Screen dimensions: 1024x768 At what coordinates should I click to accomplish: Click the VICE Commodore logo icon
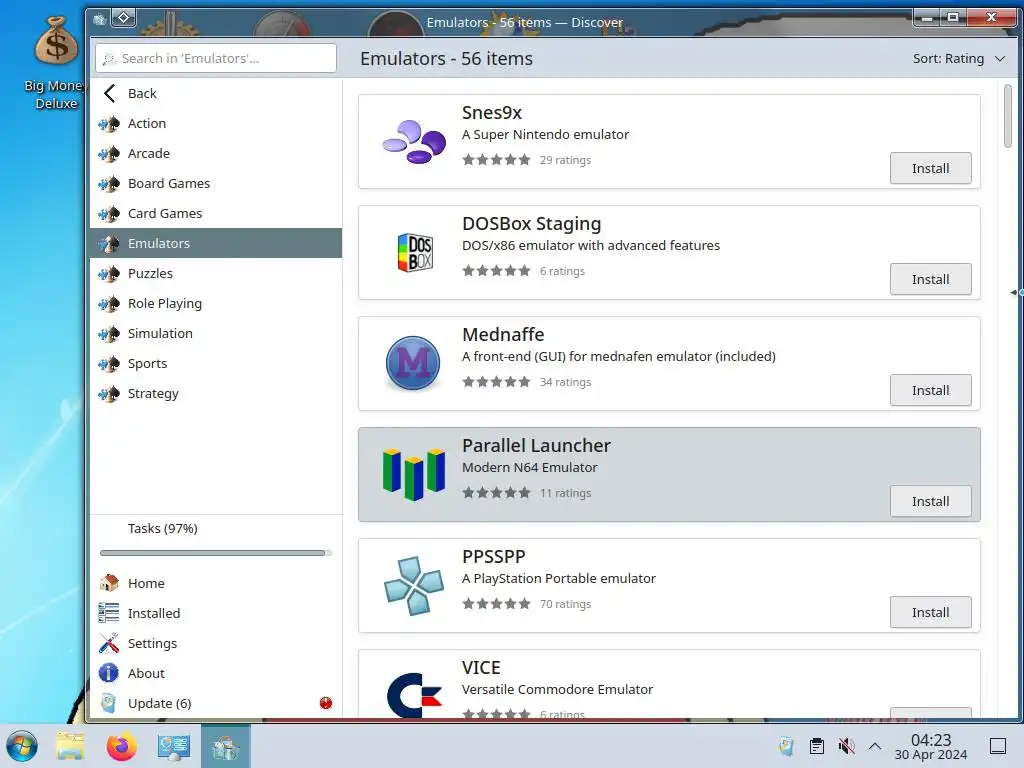click(414, 695)
